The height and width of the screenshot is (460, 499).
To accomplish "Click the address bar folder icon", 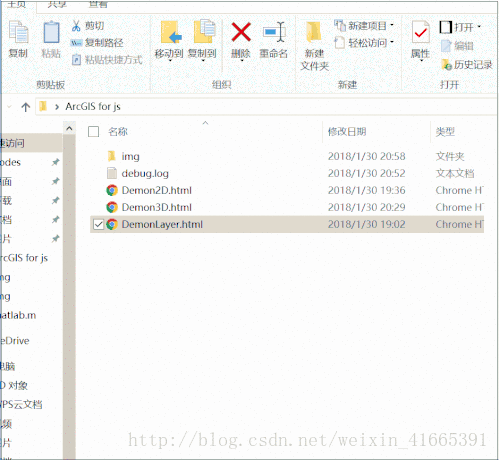I will click(x=43, y=106).
